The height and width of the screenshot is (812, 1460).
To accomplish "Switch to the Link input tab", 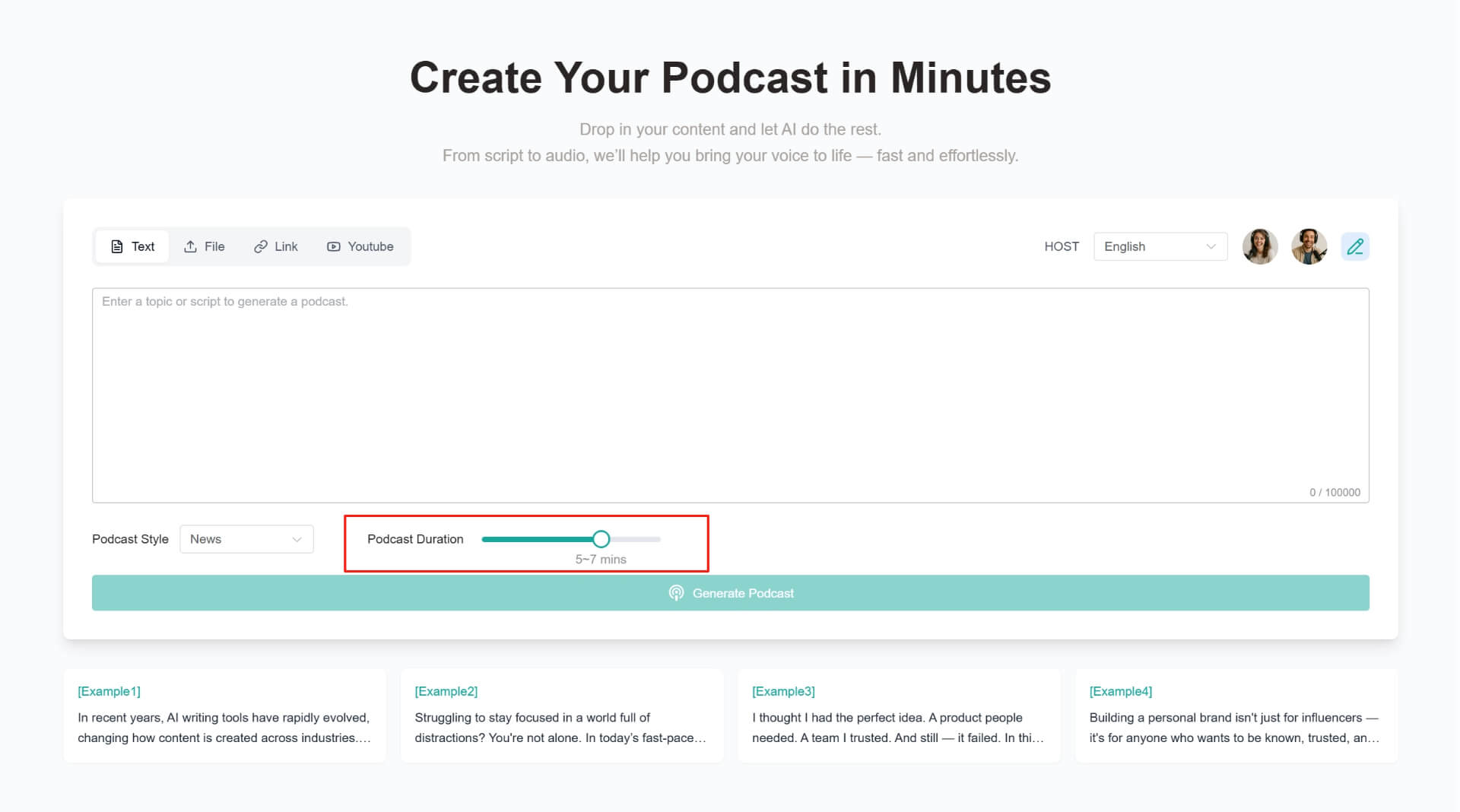I will 276,246.
